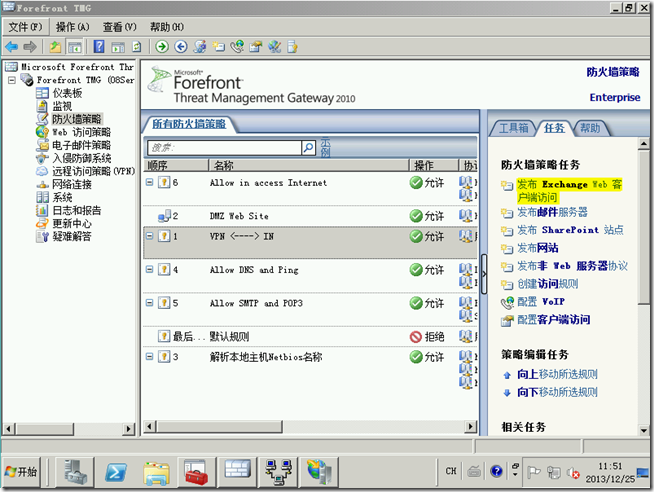Toggle the console tree pane toolbar icon
Image resolution: width=654 pixels, height=492 pixels.
click(x=75, y=47)
